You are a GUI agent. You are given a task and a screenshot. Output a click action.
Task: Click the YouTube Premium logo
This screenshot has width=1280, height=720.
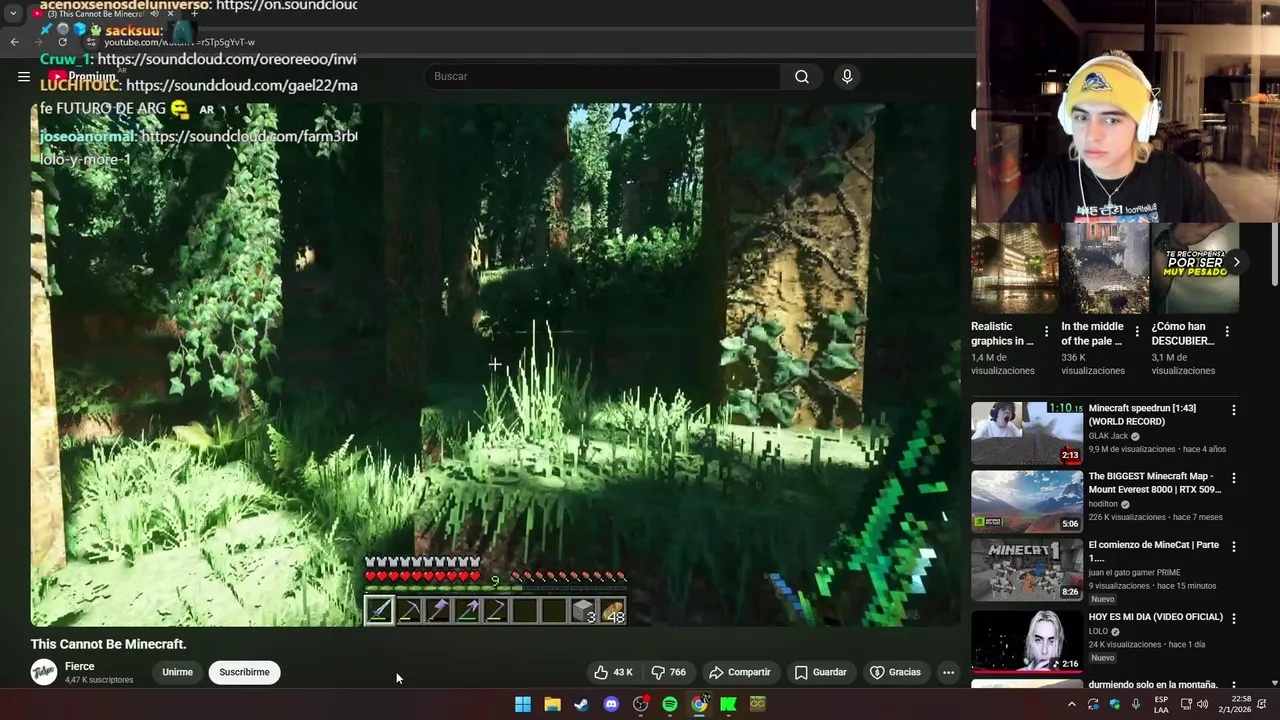click(82, 76)
